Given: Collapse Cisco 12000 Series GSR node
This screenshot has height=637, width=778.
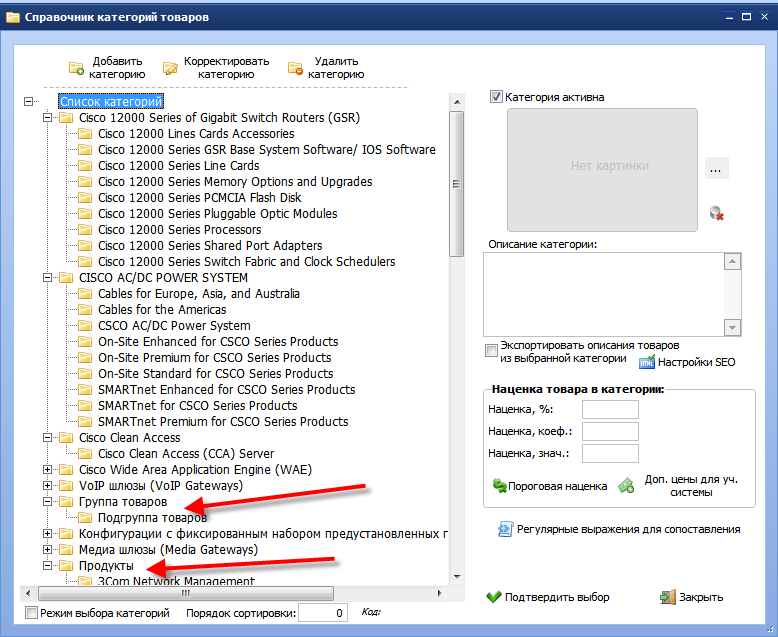Looking at the screenshot, I should [x=47, y=118].
